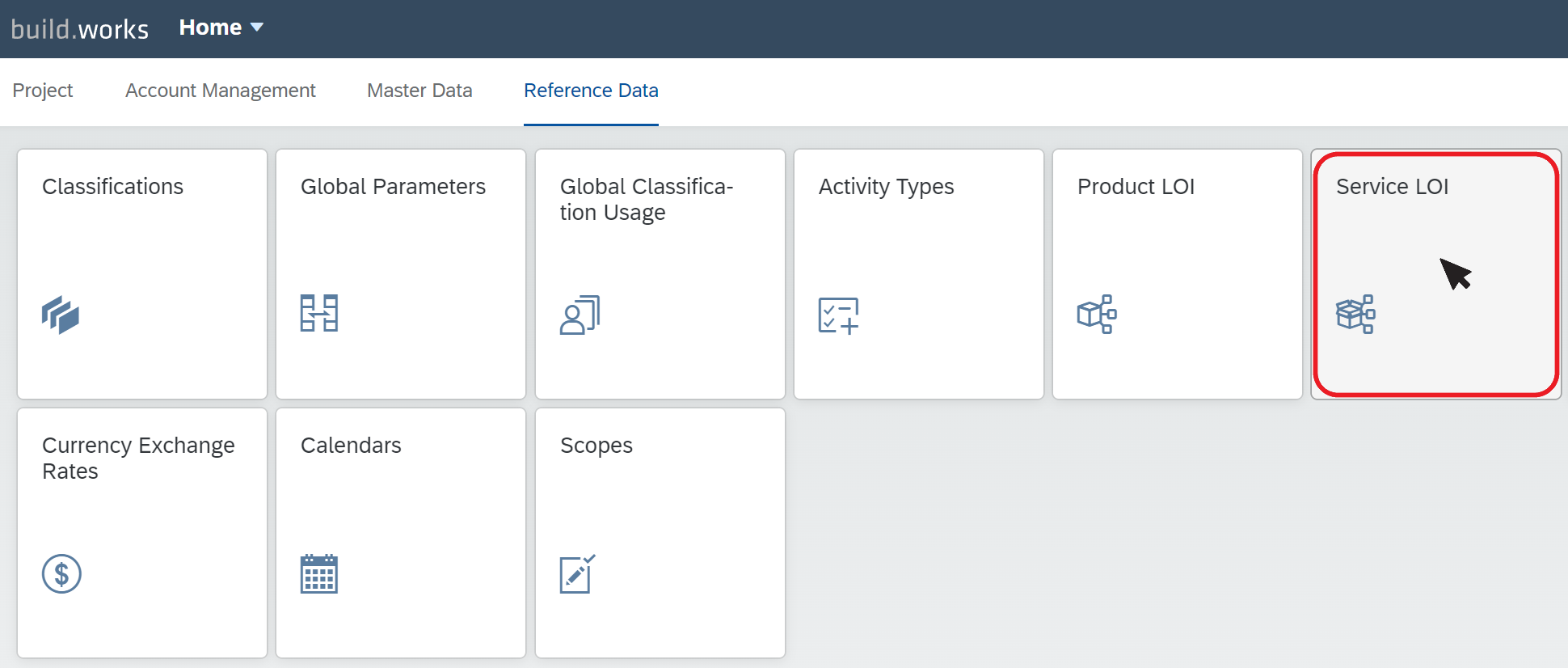Open the Home menu label

coord(210,27)
